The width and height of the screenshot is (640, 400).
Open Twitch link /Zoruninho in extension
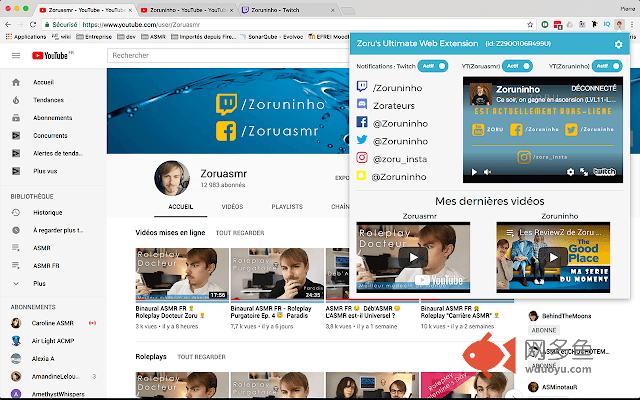(397, 88)
